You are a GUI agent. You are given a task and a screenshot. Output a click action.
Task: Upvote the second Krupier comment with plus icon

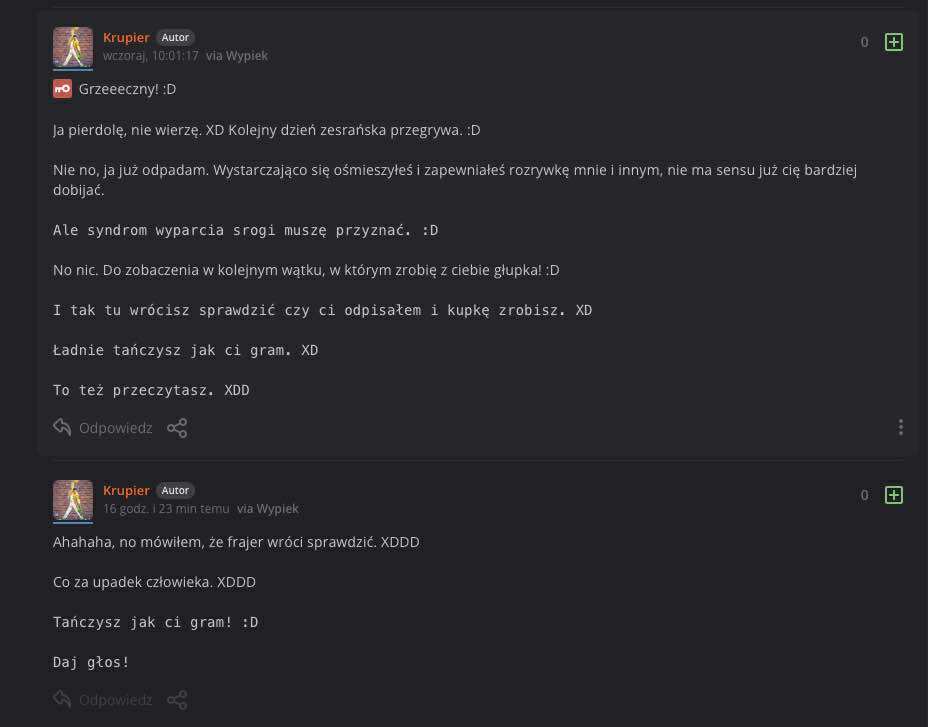point(894,495)
